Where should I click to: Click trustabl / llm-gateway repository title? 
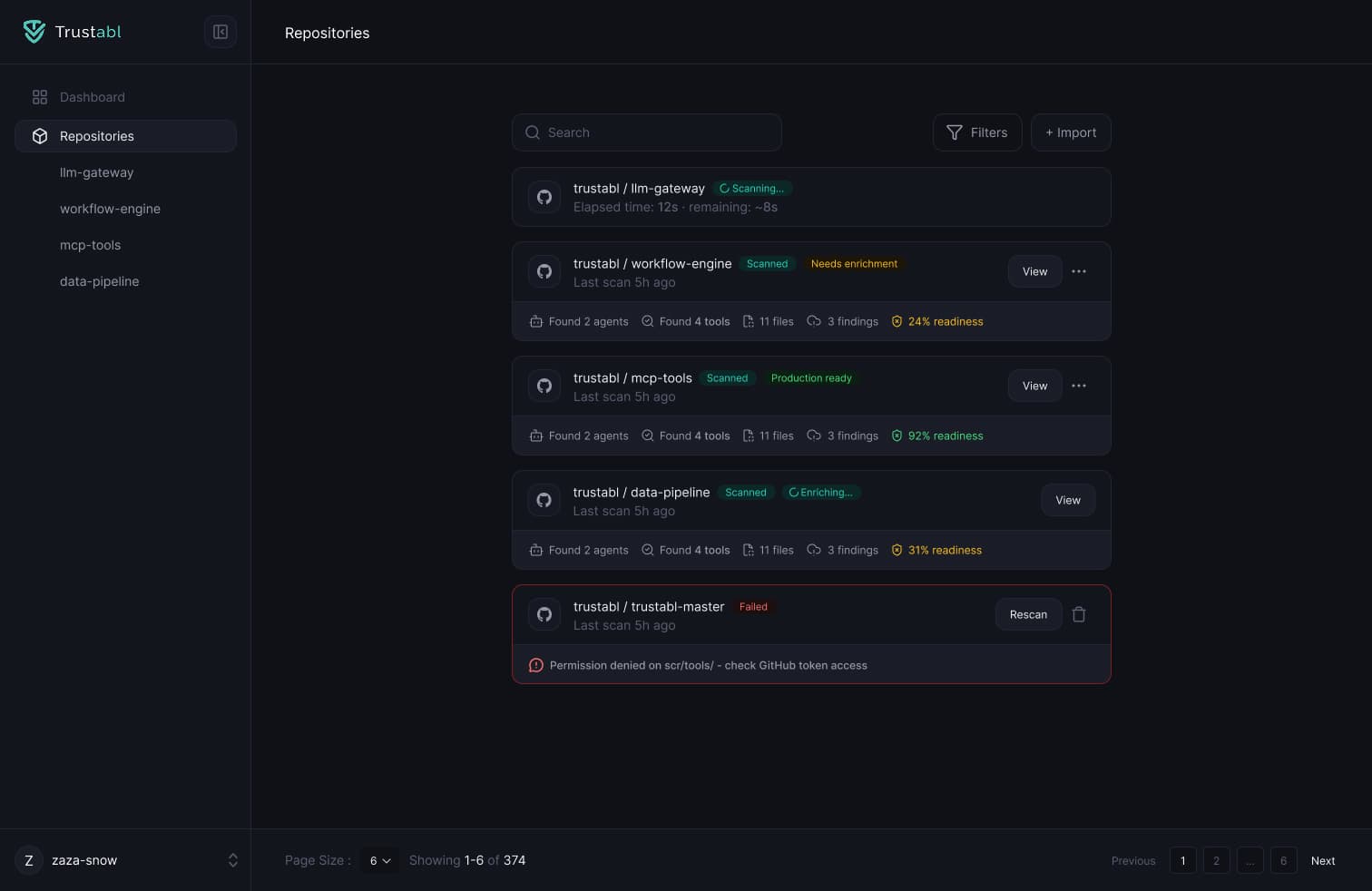pyautogui.click(x=639, y=188)
